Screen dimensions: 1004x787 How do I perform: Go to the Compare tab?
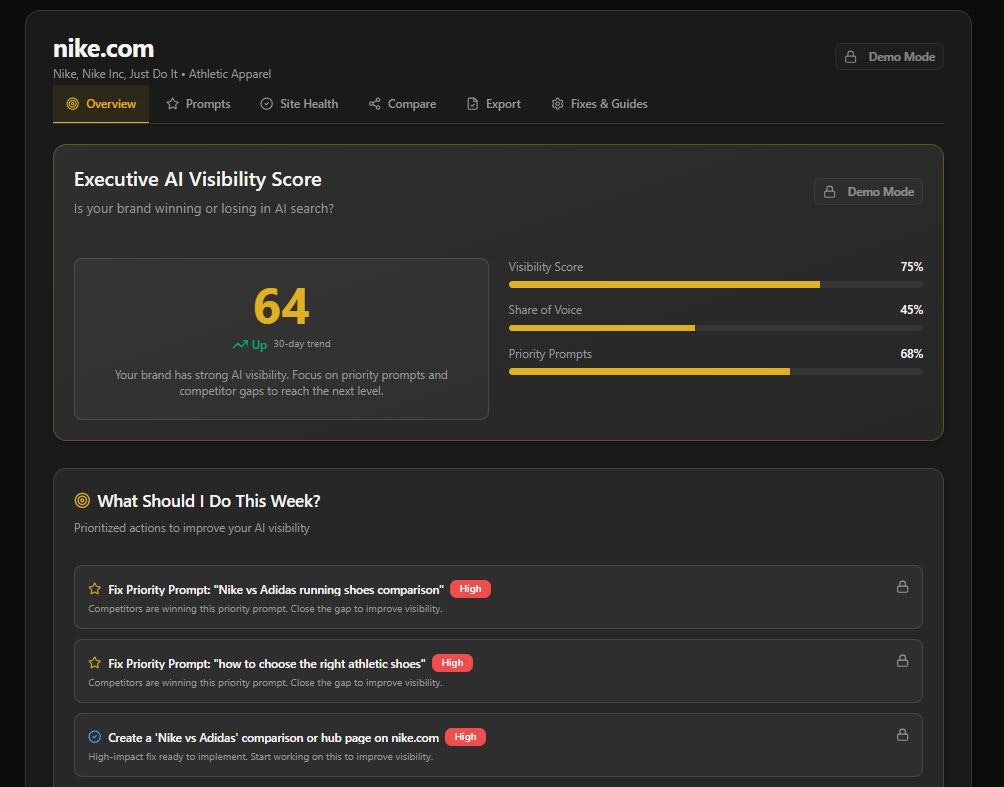[402, 104]
